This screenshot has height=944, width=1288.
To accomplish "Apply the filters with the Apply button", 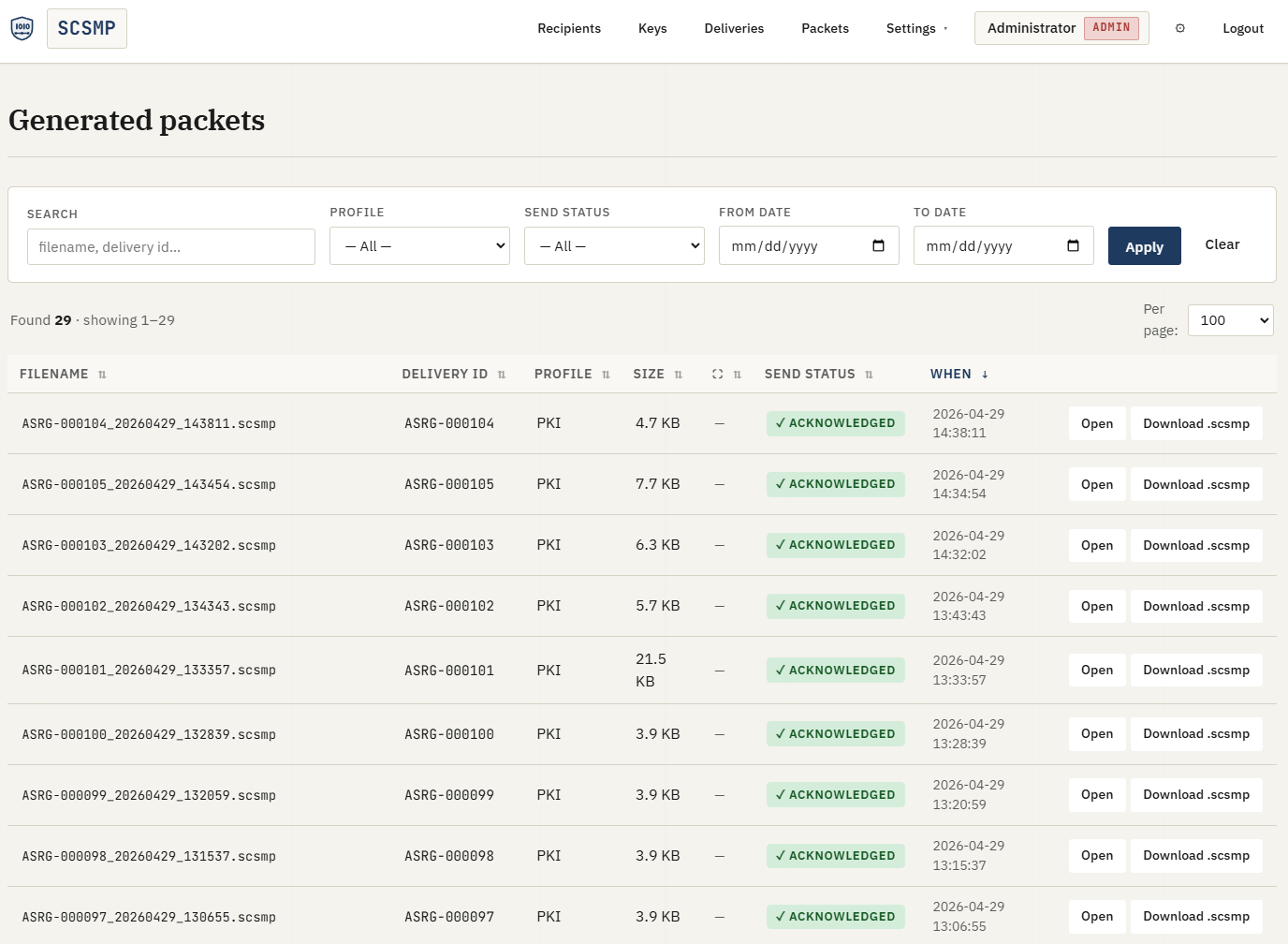I will [x=1144, y=246].
